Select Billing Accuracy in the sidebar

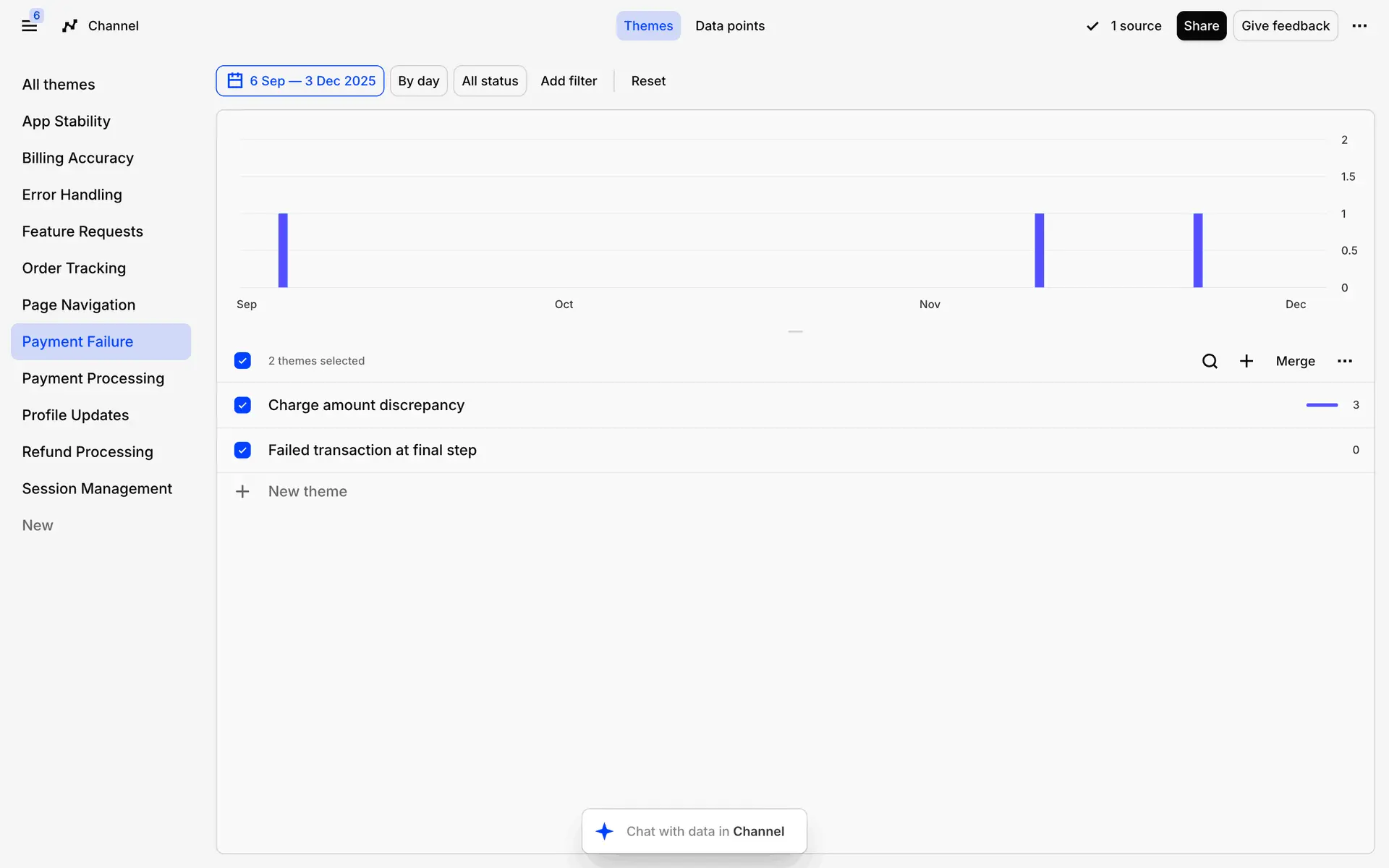pos(77,158)
